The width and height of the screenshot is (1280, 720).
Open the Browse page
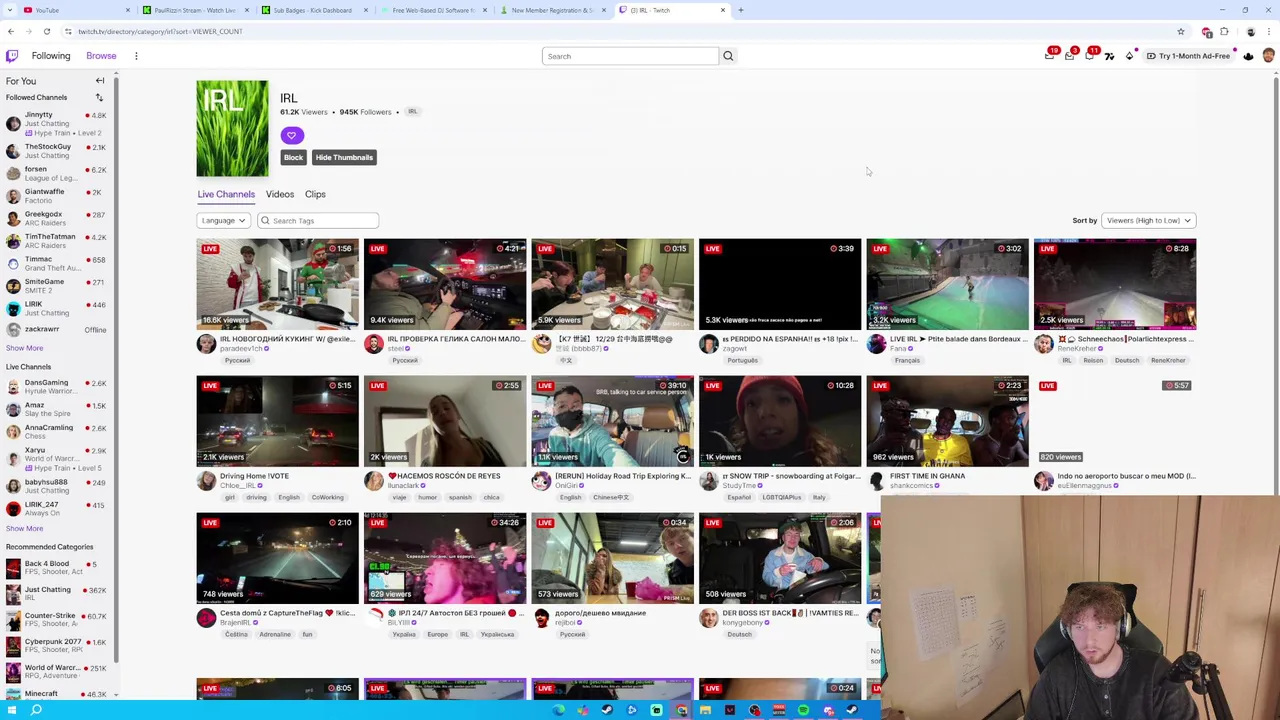(101, 56)
